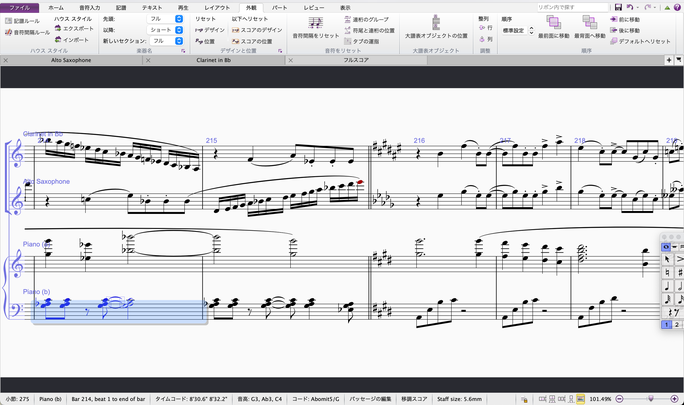Open help with purple question mark
The image size is (684, 405).
pos(677,7)
